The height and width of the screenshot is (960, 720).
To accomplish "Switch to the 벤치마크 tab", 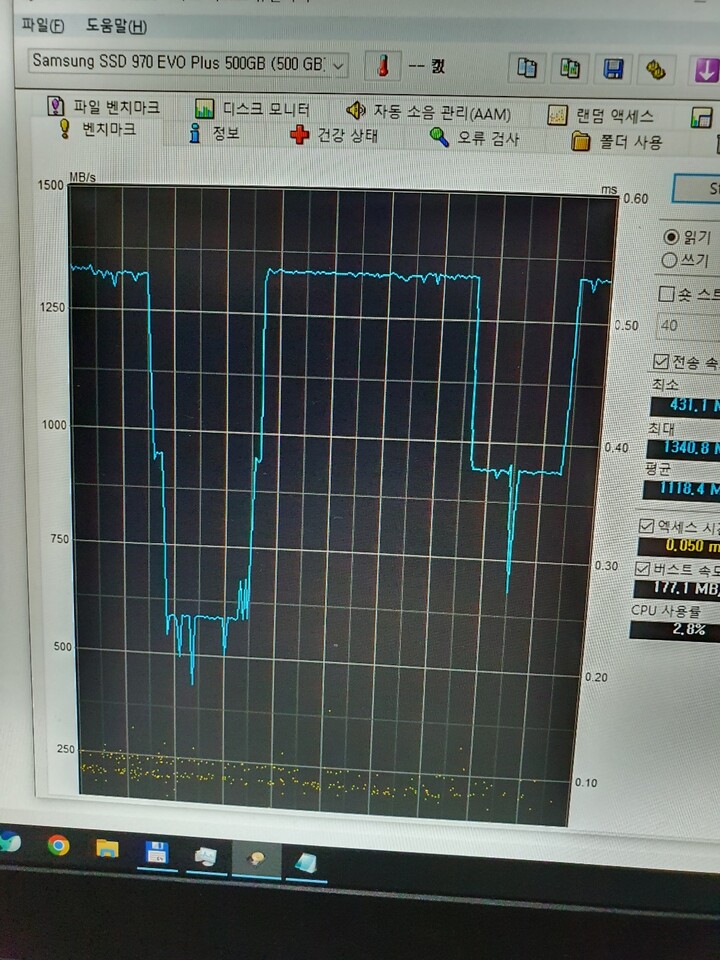I will point(97,129).
